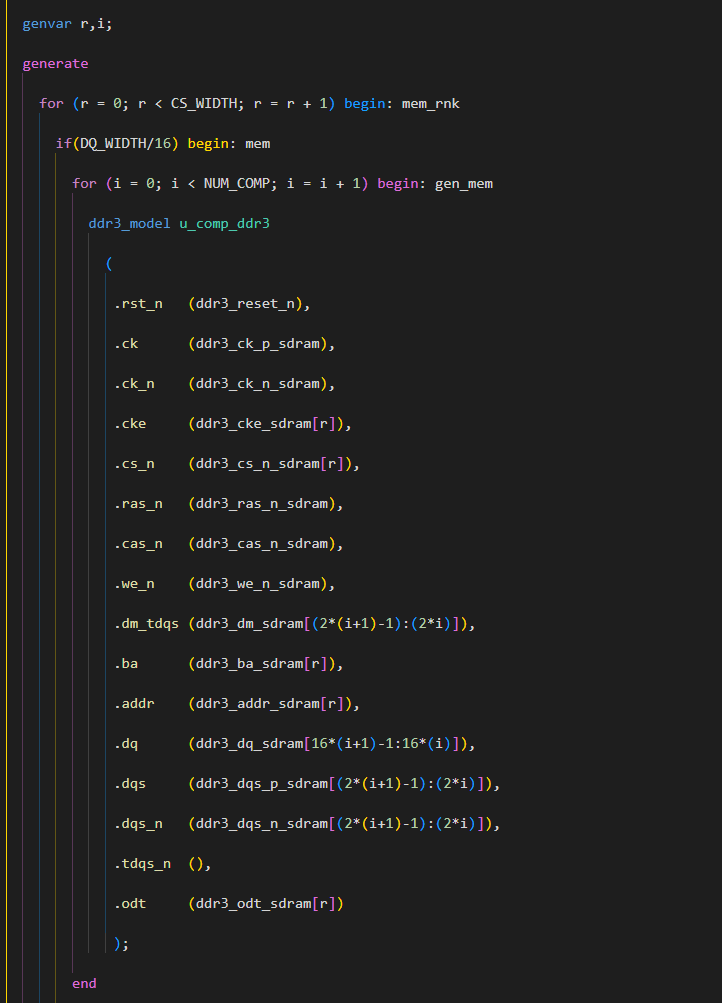Click the 'ddr3_ck_p_sdram' signal
The width and height of the screenshot is (722, 1003).
[x=258, y=344]
